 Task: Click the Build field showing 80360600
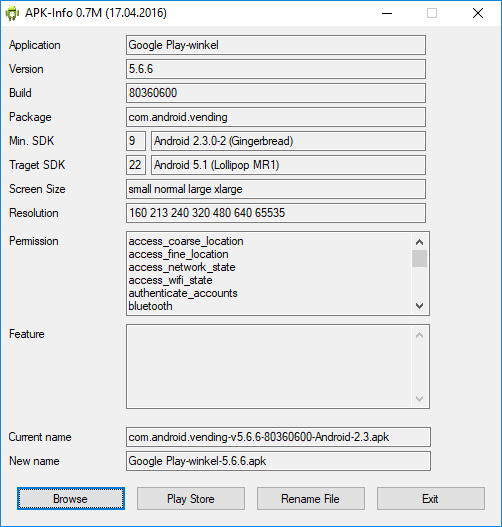(x=276, y=93)
